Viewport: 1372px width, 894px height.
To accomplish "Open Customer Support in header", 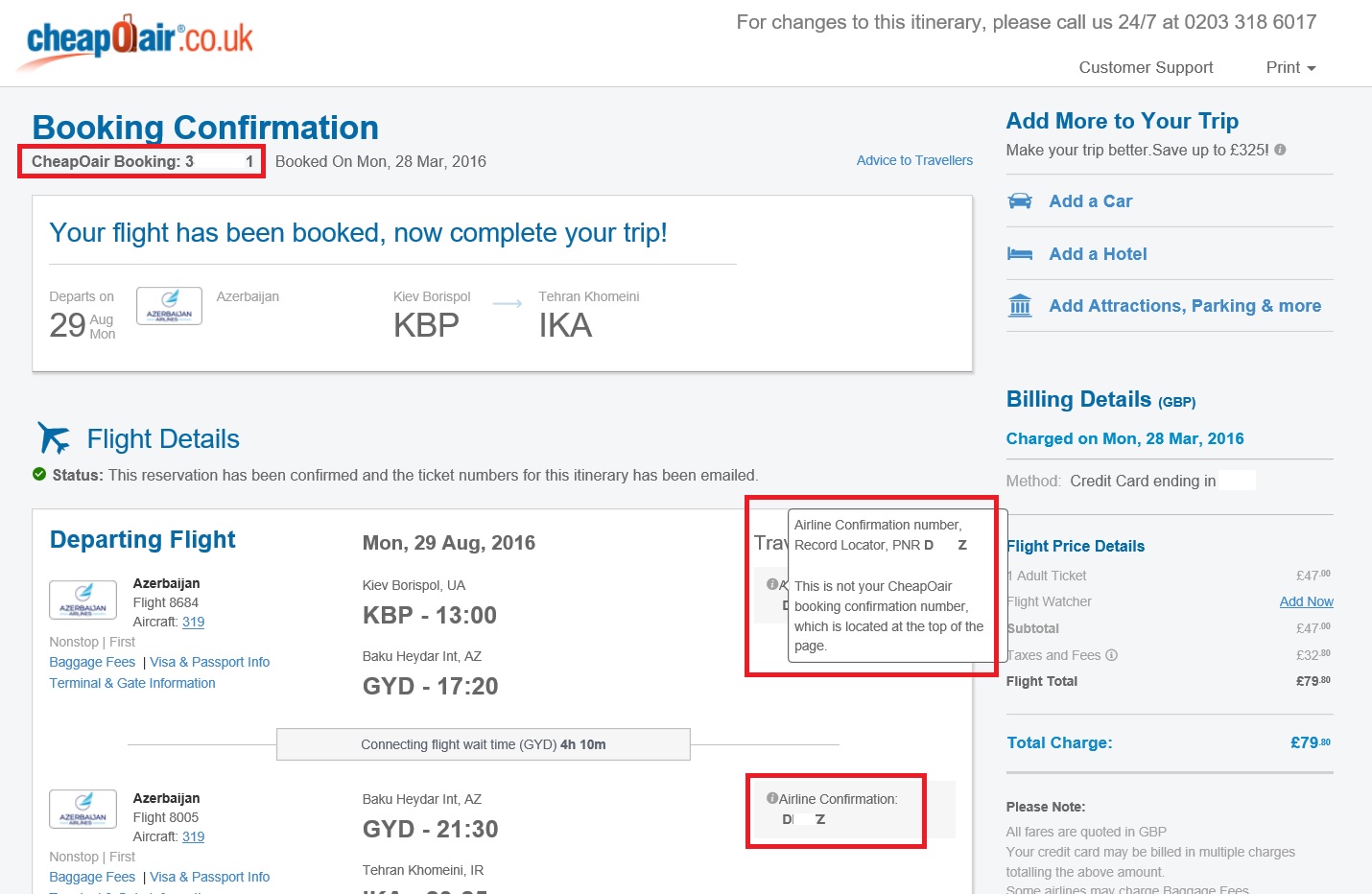I will [x=1146, y=67].
